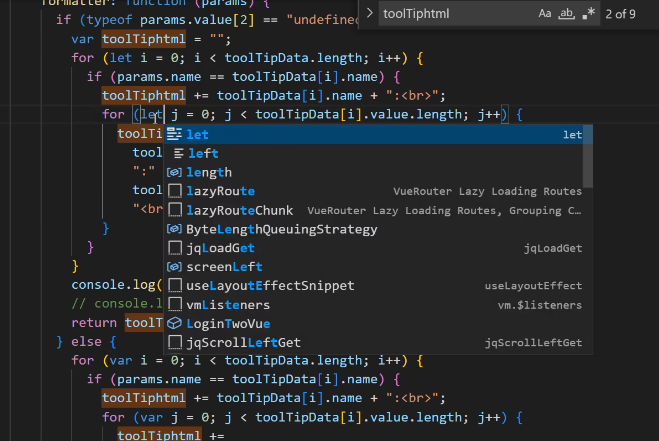Click '"undefined' string in typeof condition

[x=323, y=20]
